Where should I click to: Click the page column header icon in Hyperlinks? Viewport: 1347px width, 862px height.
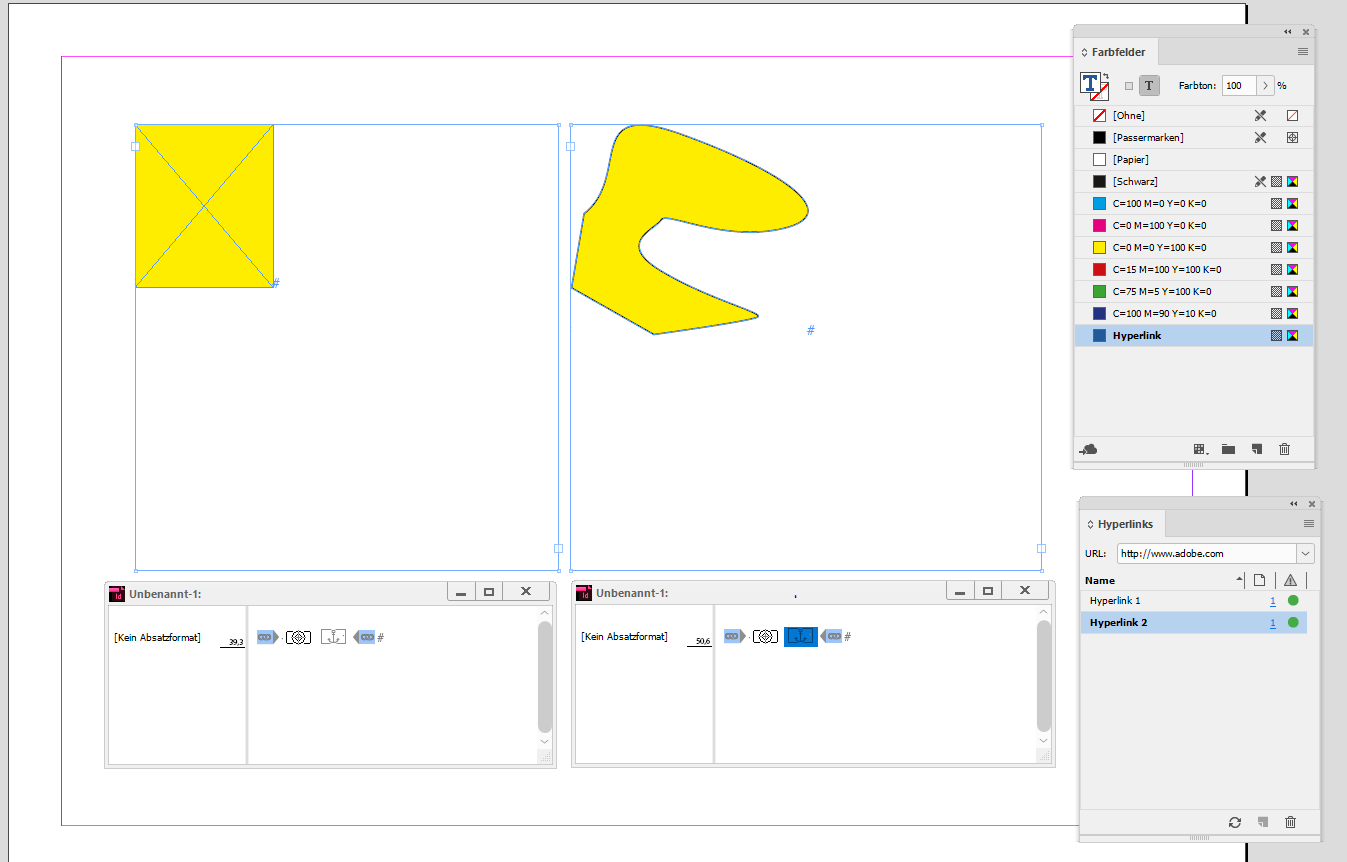pyautogui.click(x=1260, y=580)
